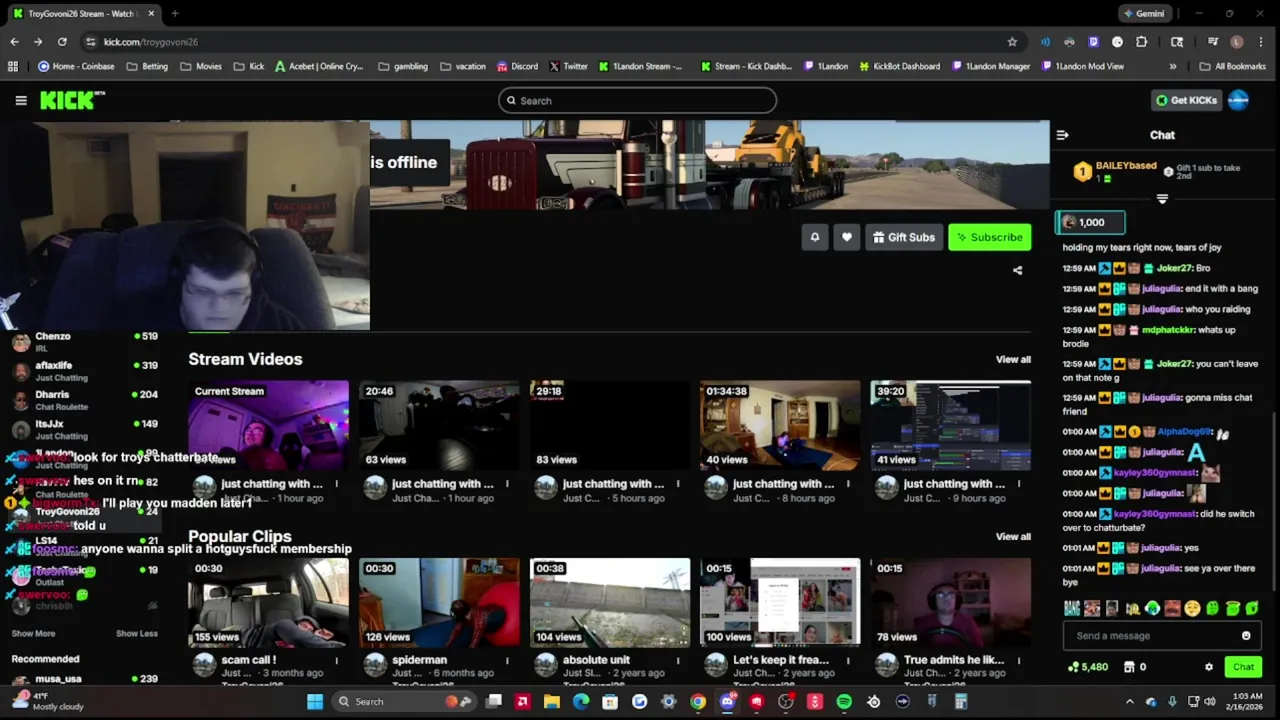Click the Gift Subs button
1280x720 pixels.
pyautogui.click(x=904, y=237)
